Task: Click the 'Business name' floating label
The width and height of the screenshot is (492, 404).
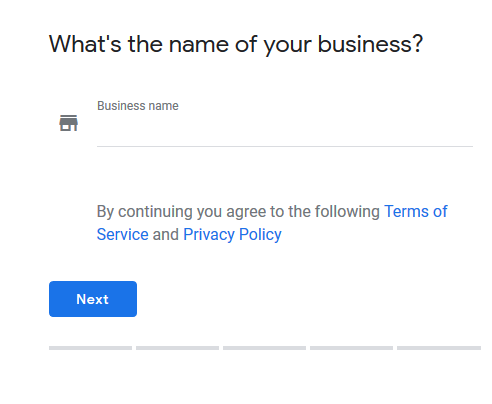Action: [138, 106]
